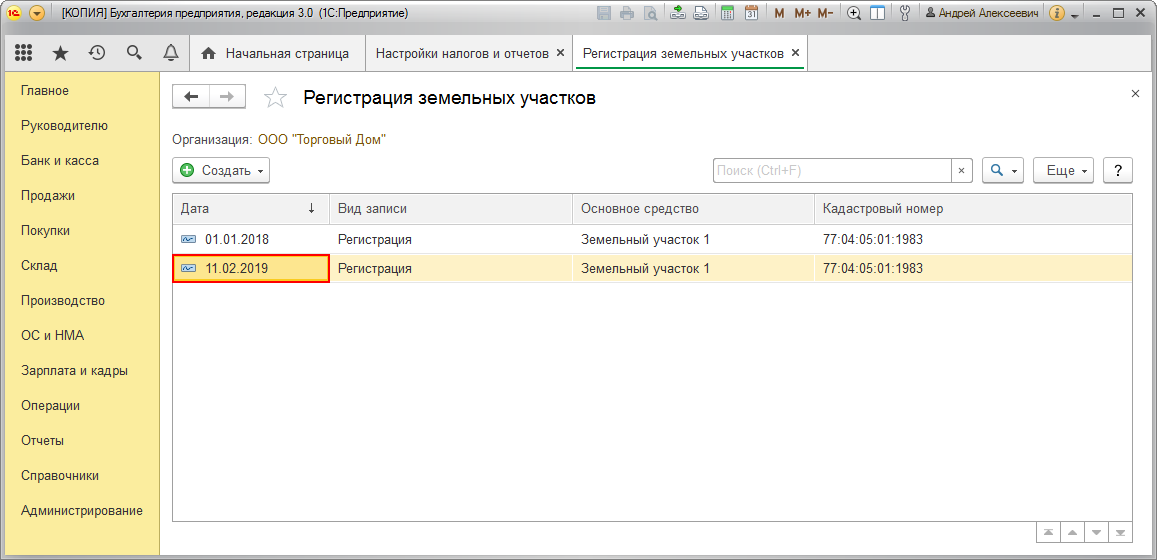Click in the Поиск (Ctrl+F) search field
This screenshot has height=560, width=1157.
pyautogui.click(x=831, y=171)
